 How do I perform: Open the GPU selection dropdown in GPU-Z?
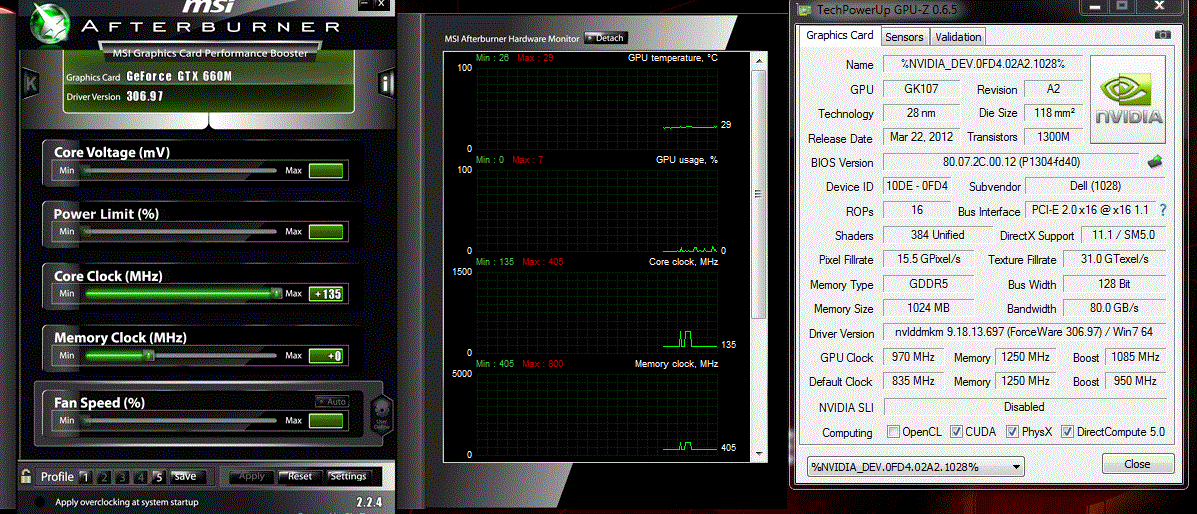pyautogui.click(x=915, y=466)
